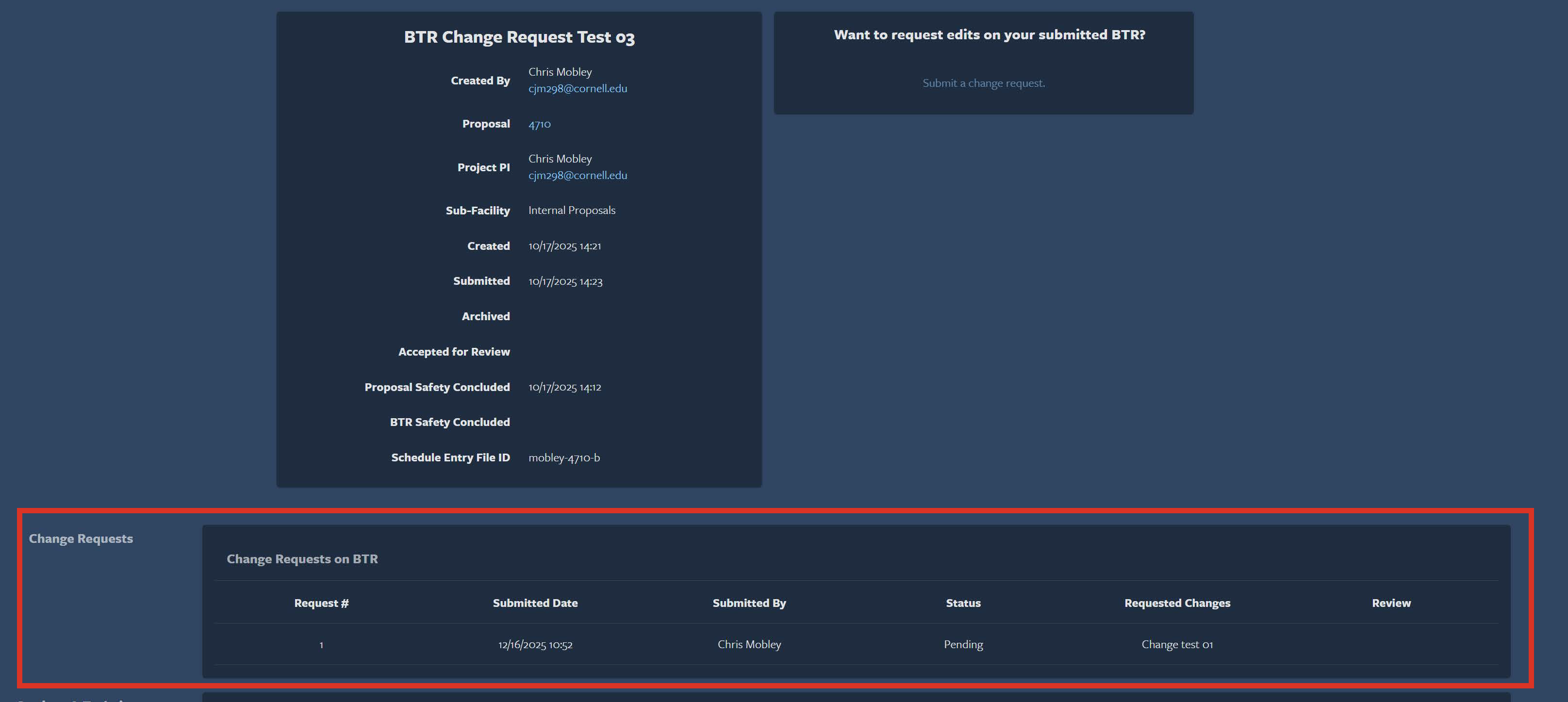Click the Sub-Facility value Internal Proposals
The image size is (1568, 702).
coord(572,210)
